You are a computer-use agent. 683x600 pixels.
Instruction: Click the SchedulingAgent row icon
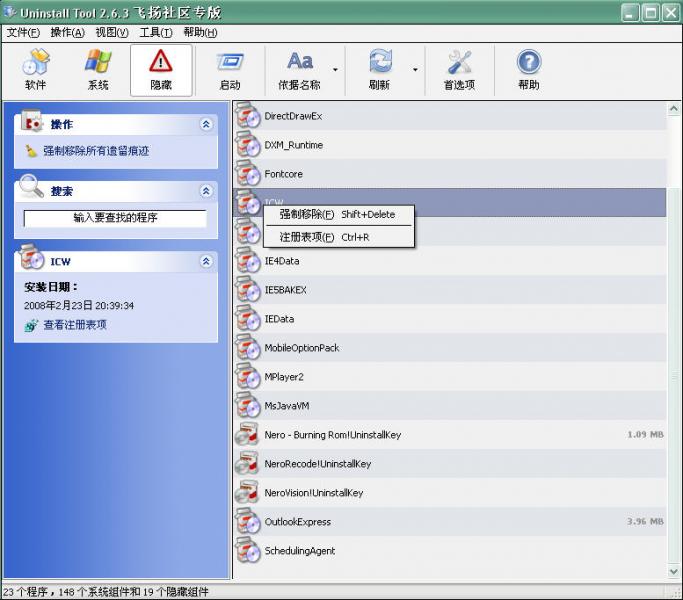(247, 550)
